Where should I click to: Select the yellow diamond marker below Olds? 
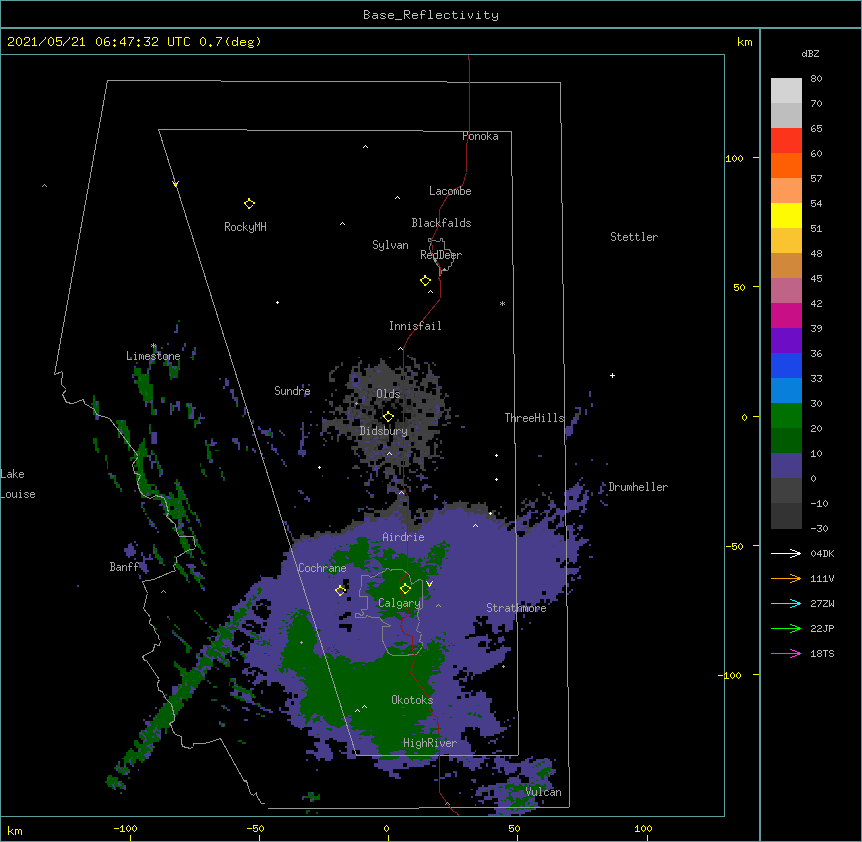pyautogui.click(x=388, y=417)
